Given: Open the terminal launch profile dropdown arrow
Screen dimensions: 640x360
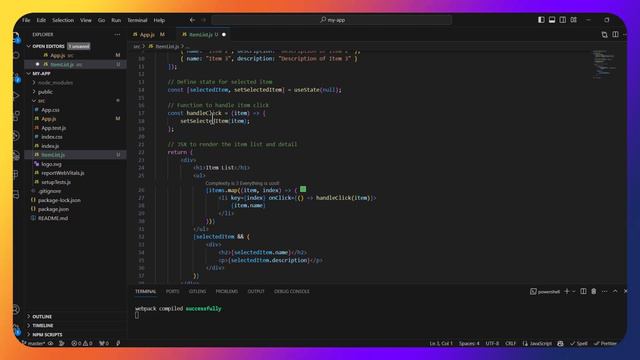Looking at the screenshot, I should tap(573, 291).
